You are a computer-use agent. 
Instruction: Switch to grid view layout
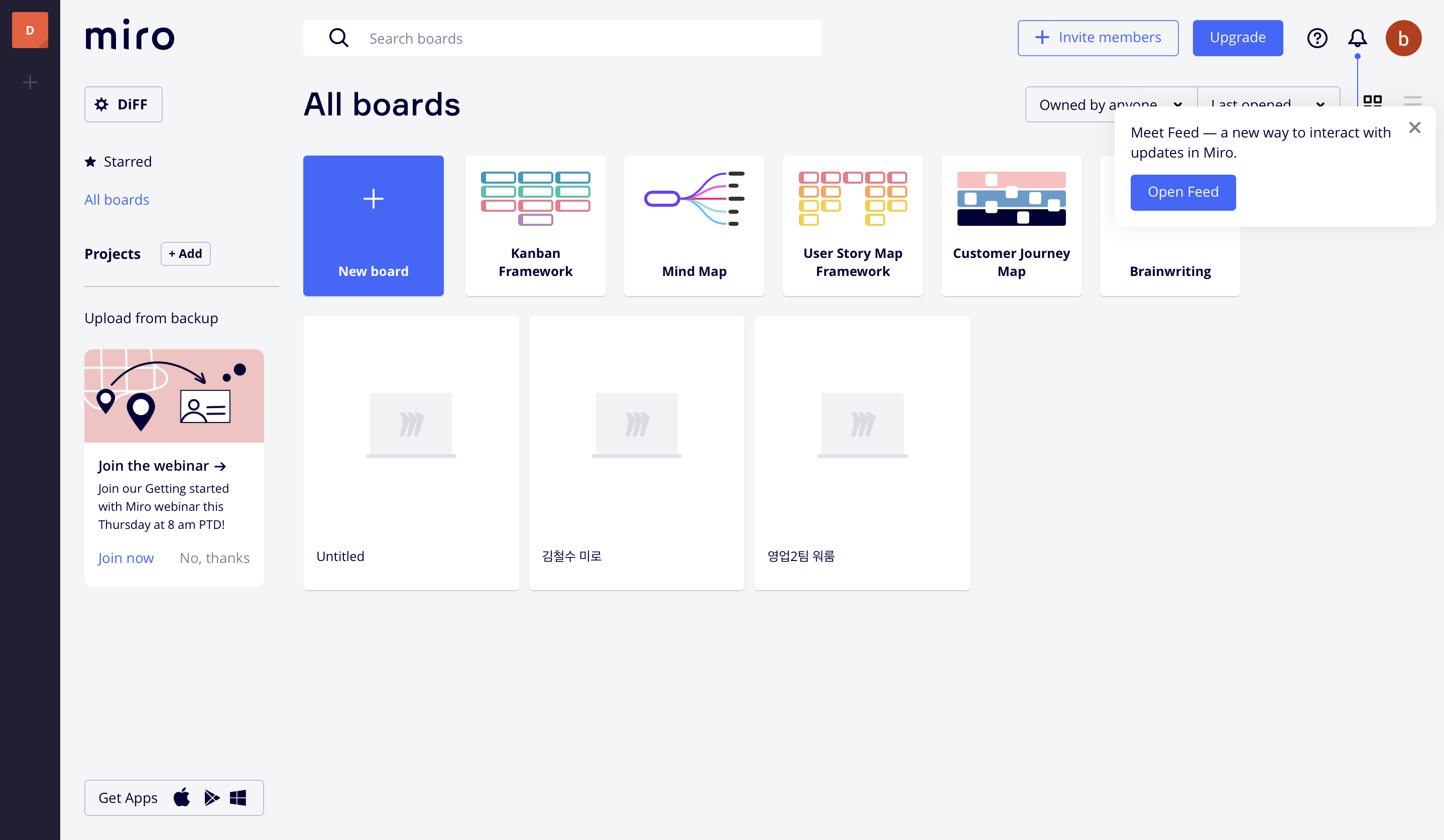click(1372, 101)
